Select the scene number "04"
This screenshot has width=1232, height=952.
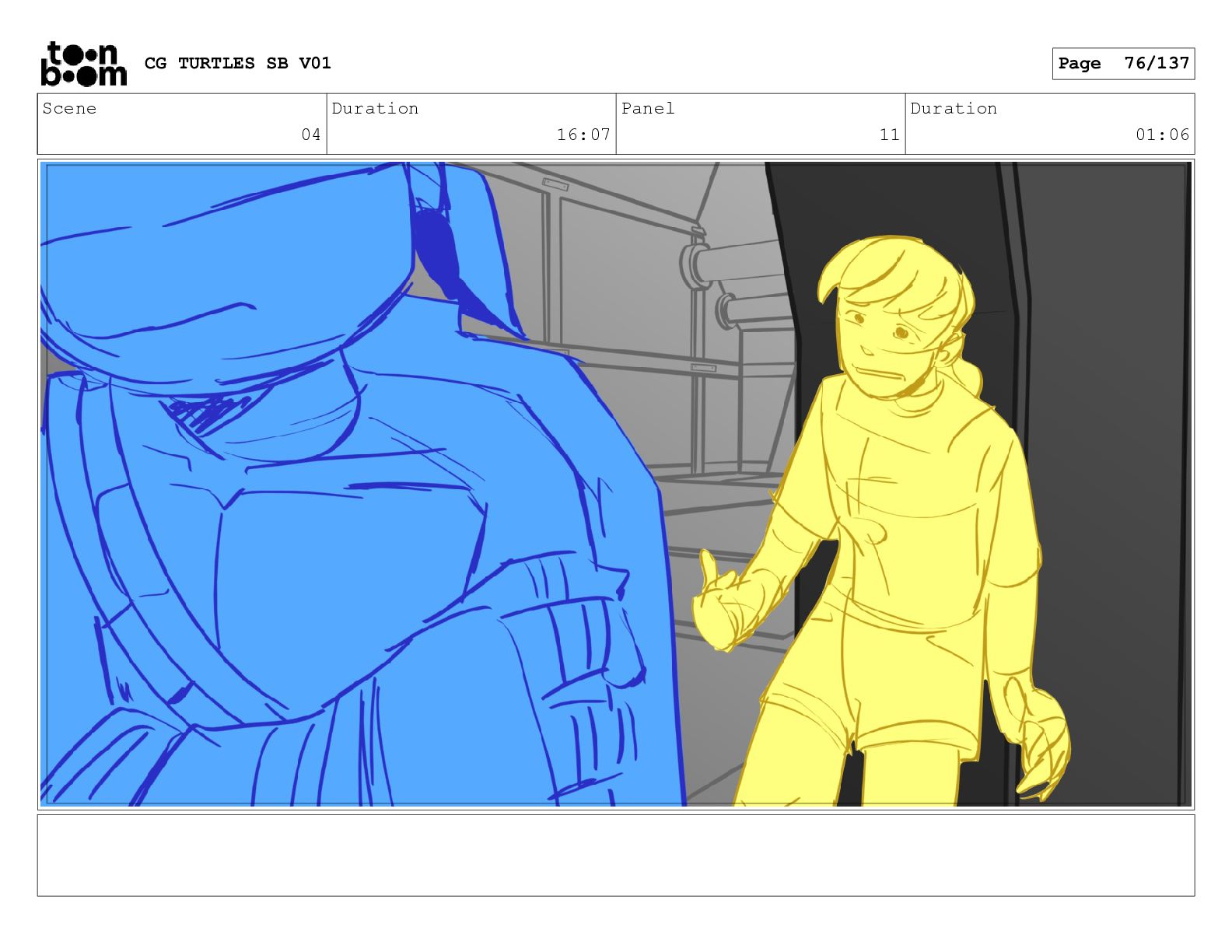pyautogui.click(x=311, y=135)
